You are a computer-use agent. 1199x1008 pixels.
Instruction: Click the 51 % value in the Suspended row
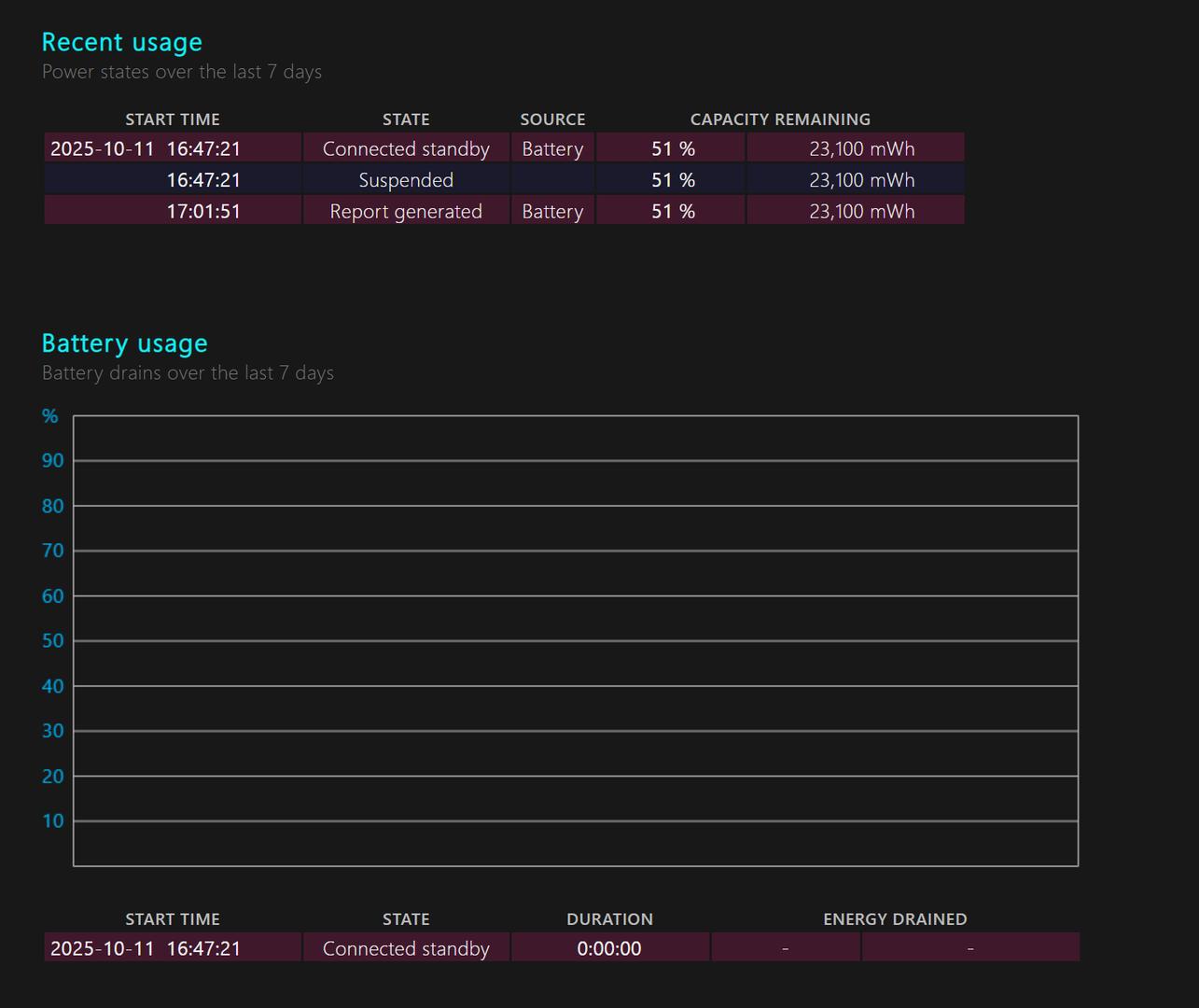point(673,180)
